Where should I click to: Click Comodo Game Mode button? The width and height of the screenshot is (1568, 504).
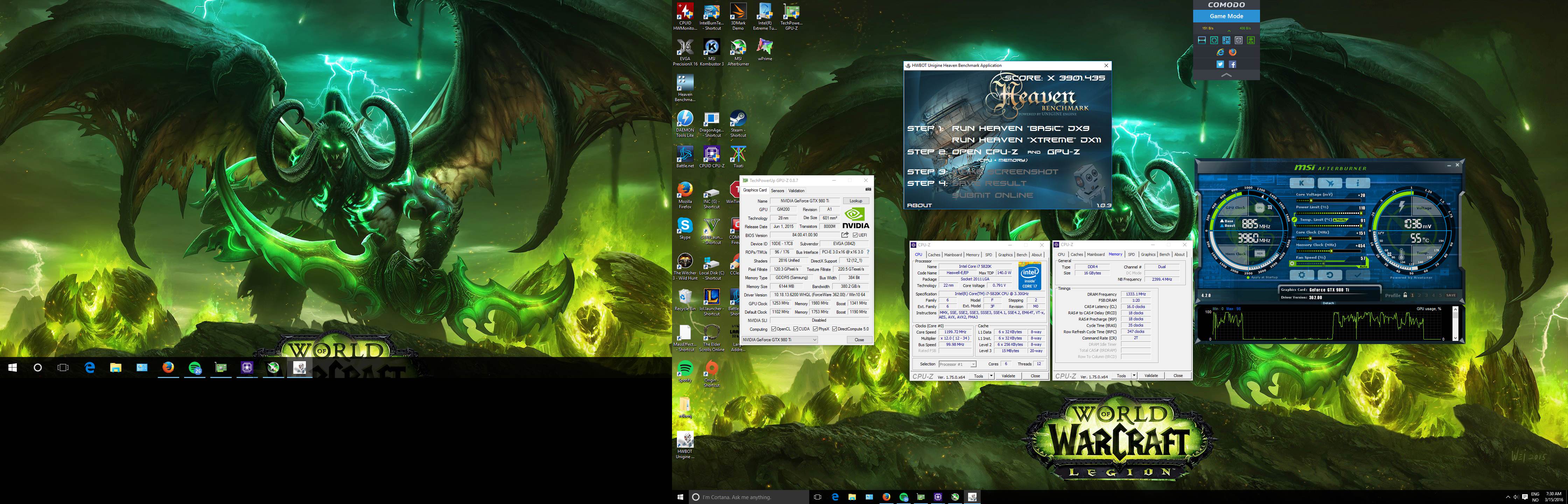coord(1226,16)
